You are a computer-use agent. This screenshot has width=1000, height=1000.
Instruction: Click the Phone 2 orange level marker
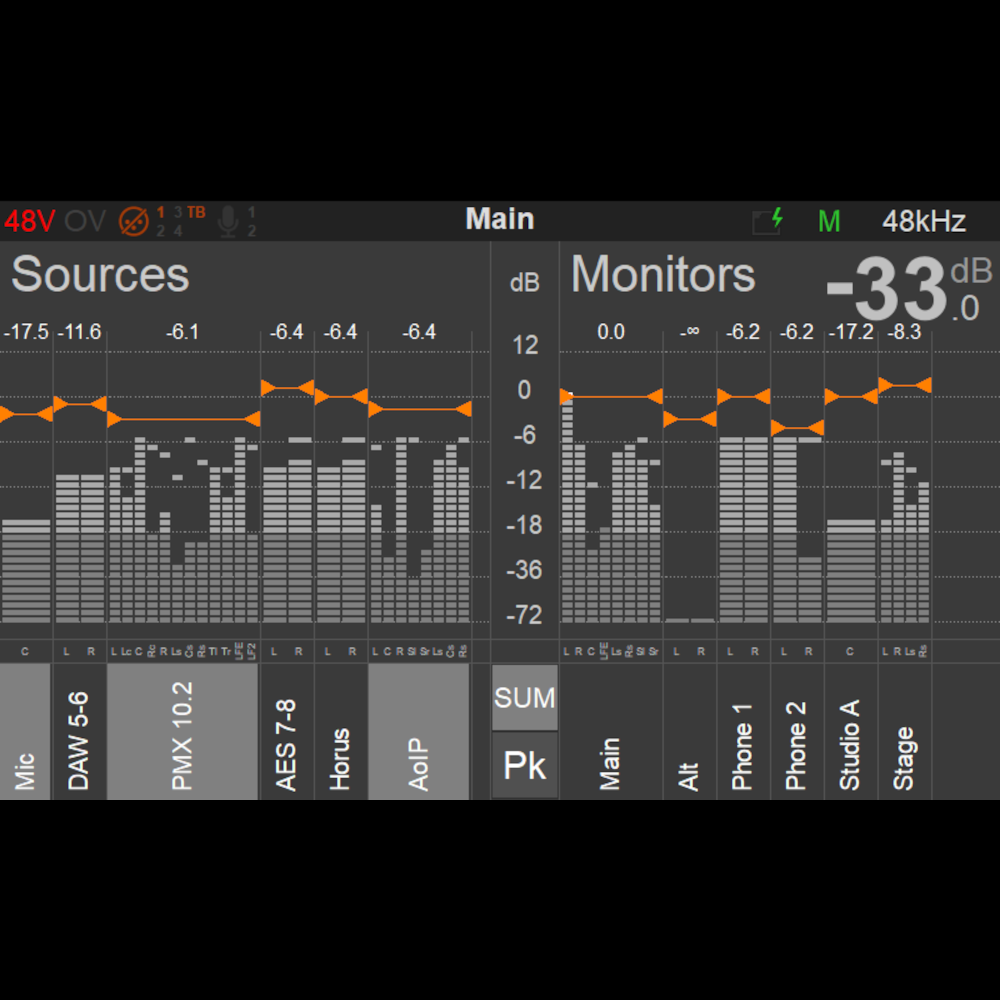tap(797, 427)
